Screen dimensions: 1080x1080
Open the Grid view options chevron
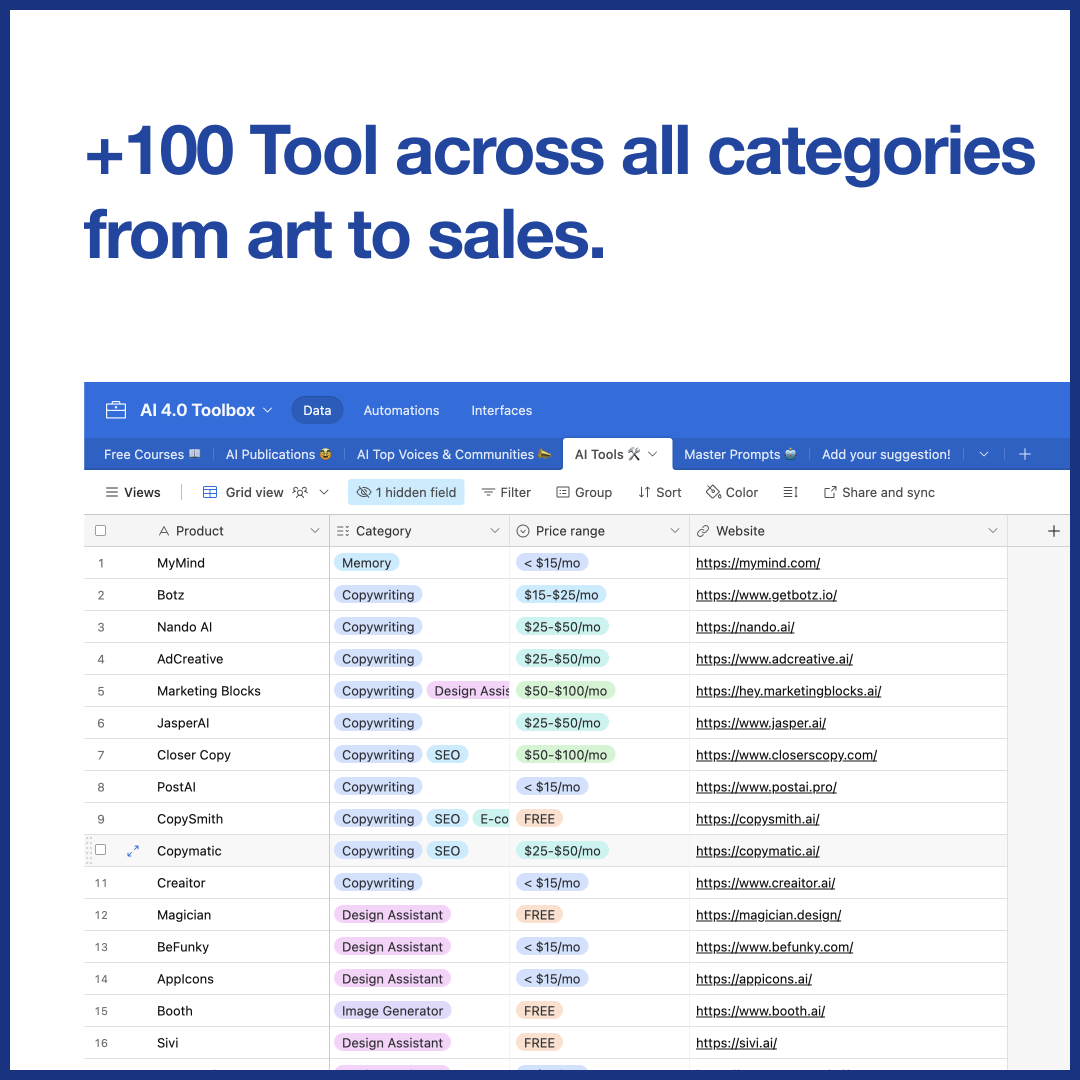324,492
